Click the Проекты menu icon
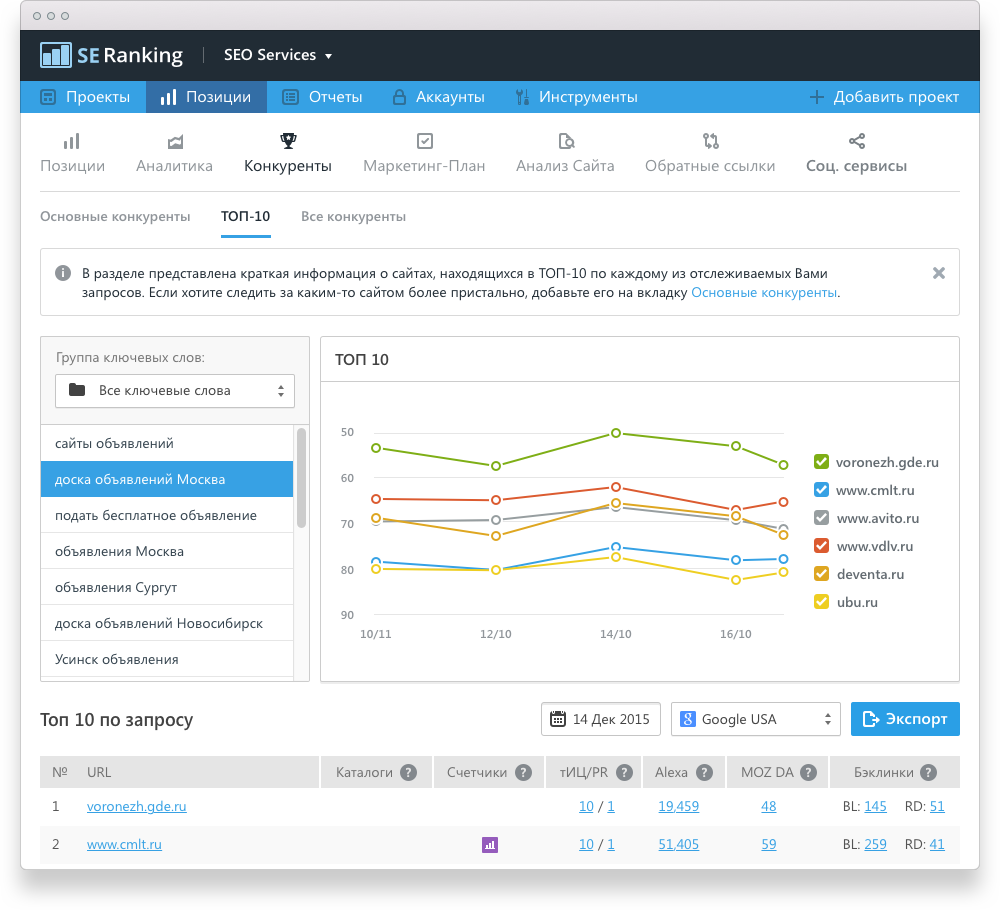Viewport: 1000px width, 910px height. (x=48, y=97)
